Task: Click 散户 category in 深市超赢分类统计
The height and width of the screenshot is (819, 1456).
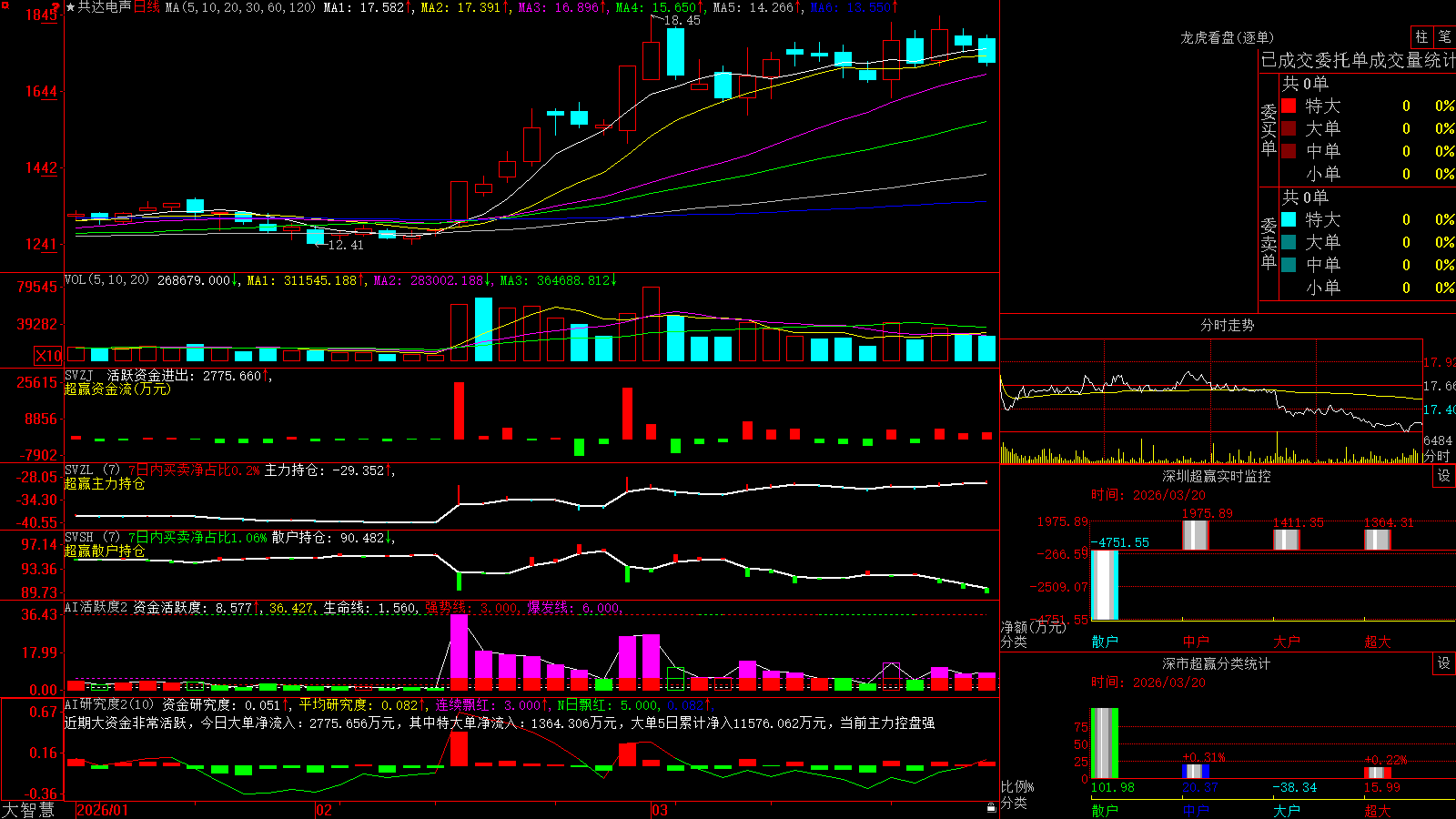Action: (x=1105, y=810)
